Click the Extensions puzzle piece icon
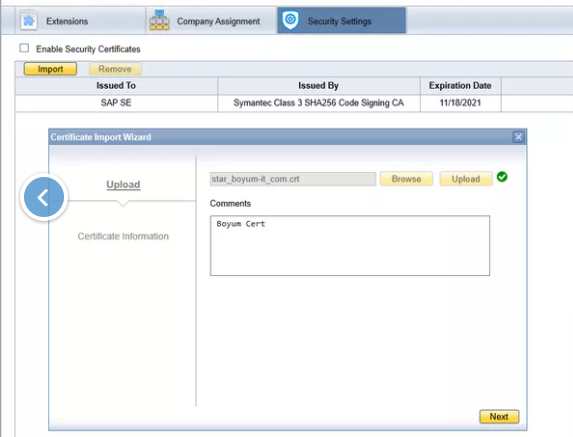The image size is (573, 437). click(29, 21)
